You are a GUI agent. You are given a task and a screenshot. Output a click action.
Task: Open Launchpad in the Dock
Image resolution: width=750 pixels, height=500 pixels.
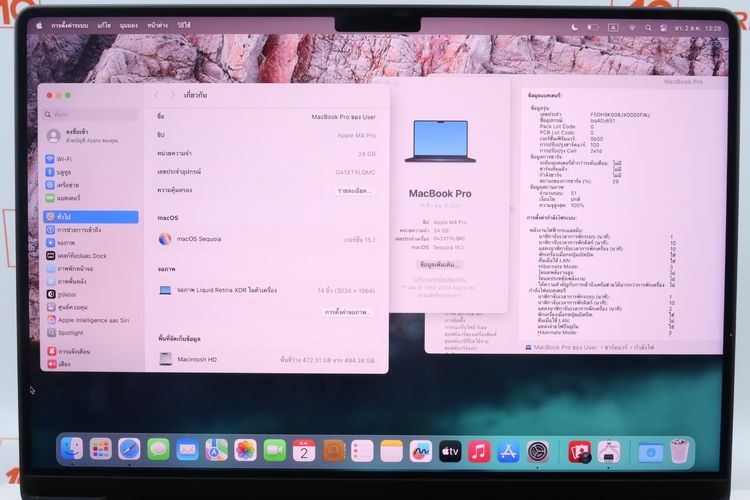click(100, 449)
